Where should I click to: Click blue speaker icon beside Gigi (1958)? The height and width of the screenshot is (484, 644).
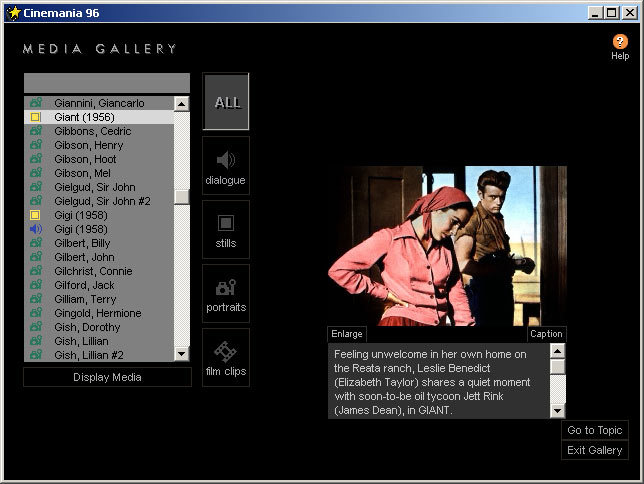point(36,229)
